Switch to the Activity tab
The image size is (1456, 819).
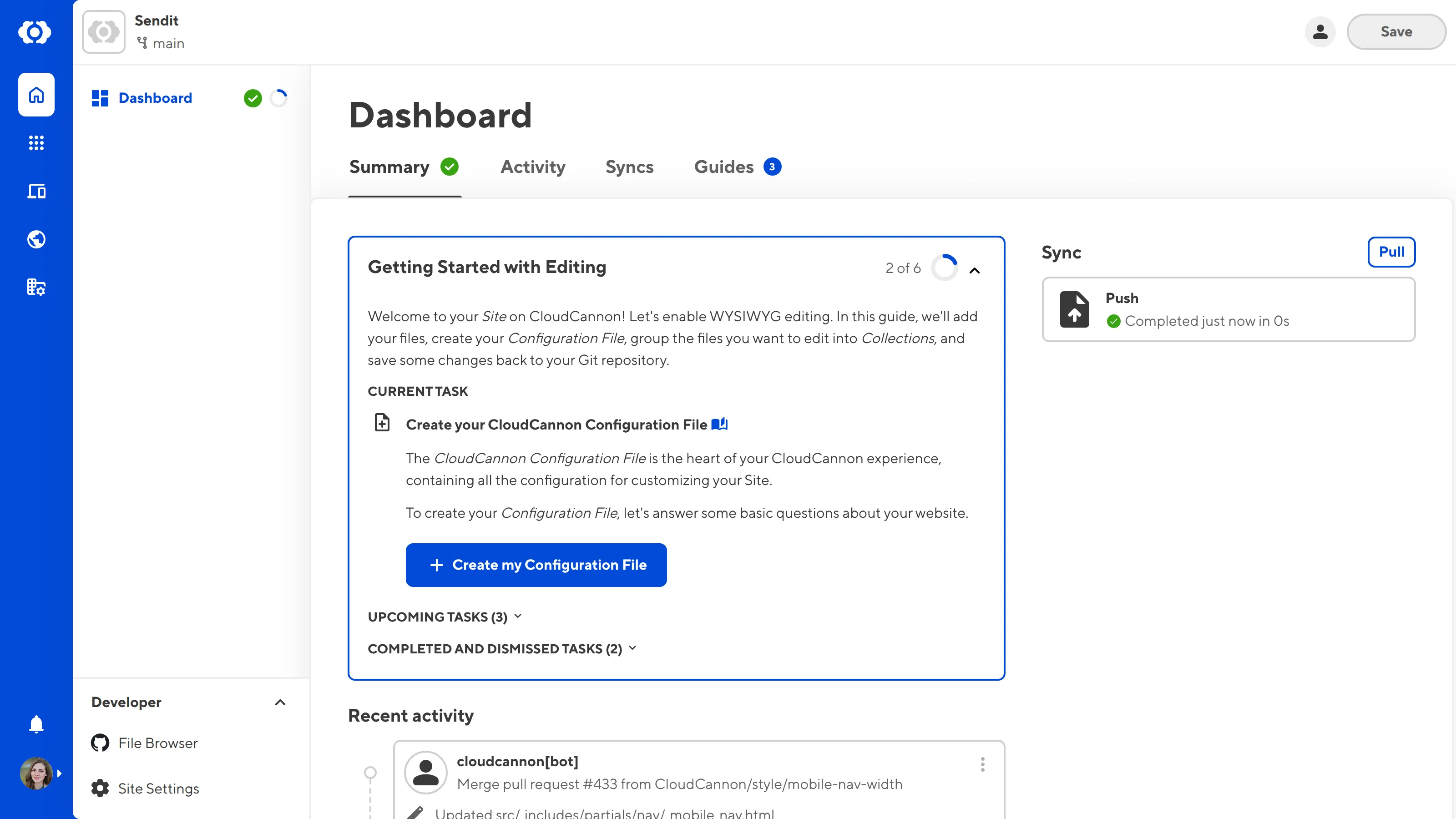pyautogui.click(x=532, y=167)
